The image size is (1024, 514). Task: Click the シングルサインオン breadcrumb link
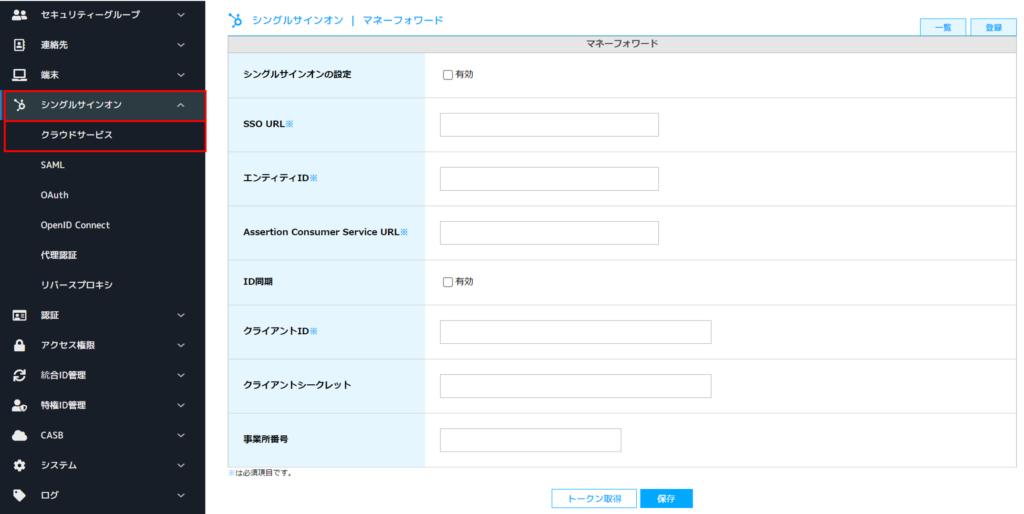pyautogui.click(x=297, y=20)
